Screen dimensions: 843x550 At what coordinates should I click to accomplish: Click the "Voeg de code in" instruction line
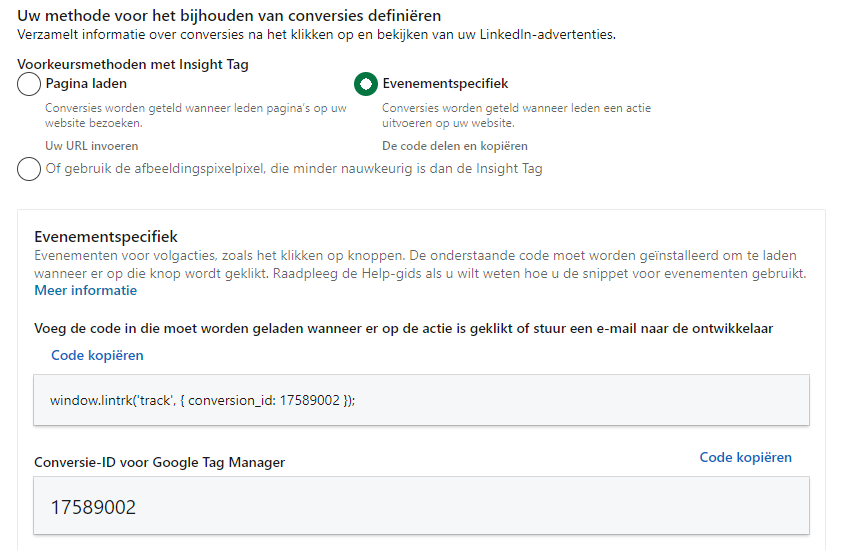403,328
